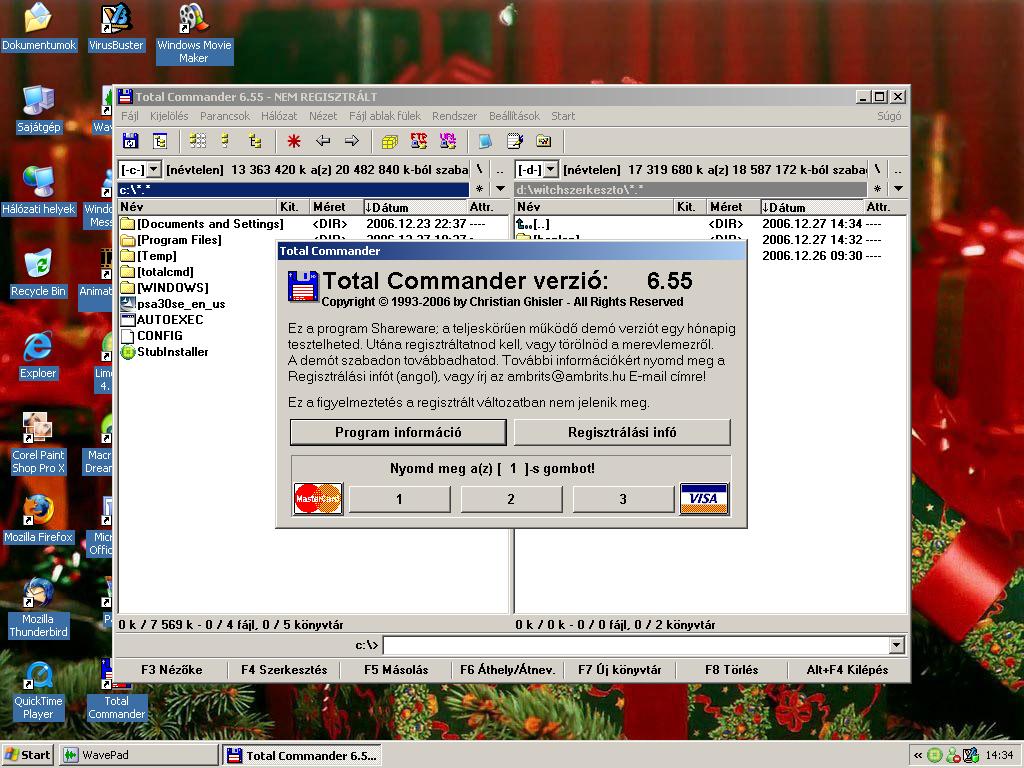Click the back arrow toolbar icon

tap(323, 142)
